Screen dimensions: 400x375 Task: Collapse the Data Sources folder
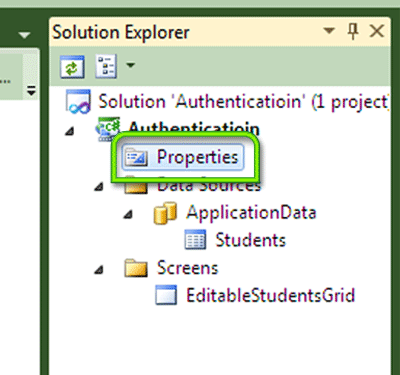point(99,187)
